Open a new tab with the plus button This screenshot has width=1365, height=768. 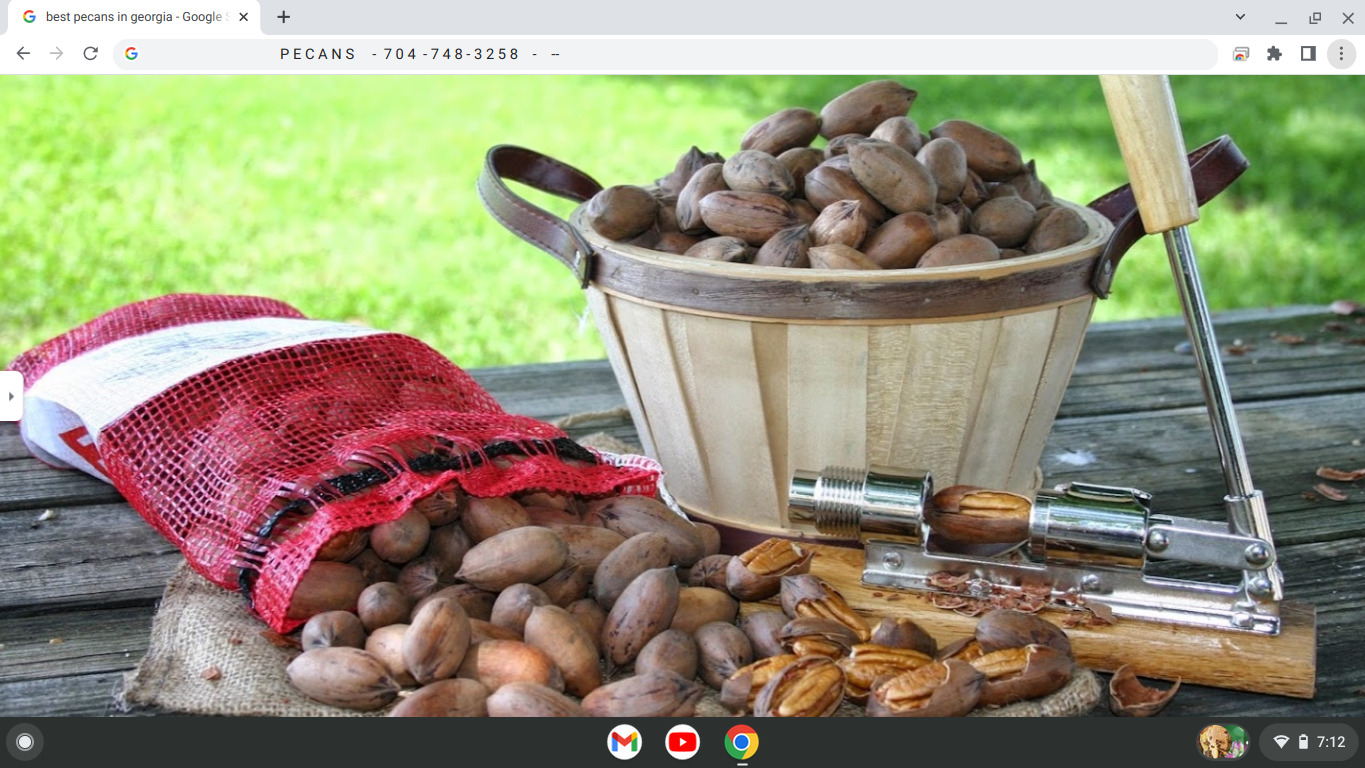[284, 16]
